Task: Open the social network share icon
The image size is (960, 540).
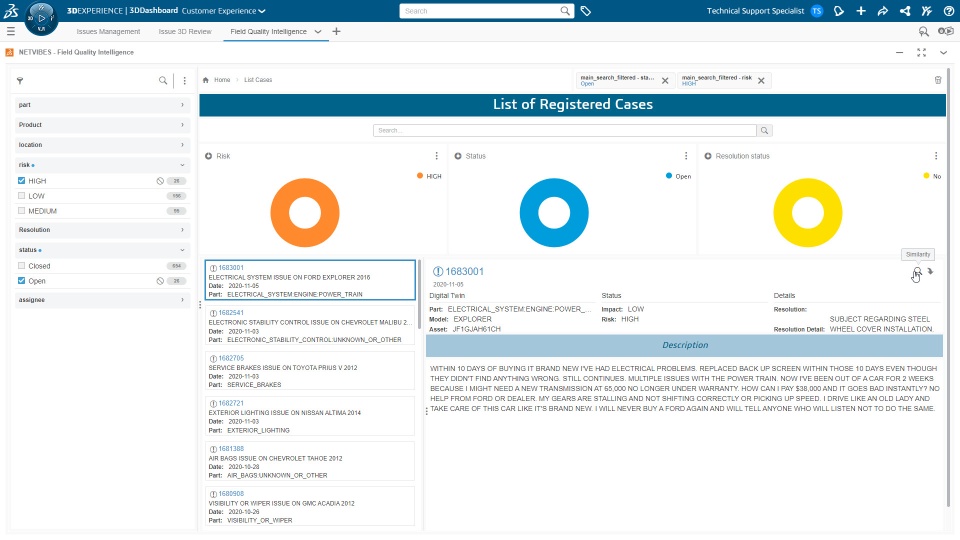Action: point(905,11)
